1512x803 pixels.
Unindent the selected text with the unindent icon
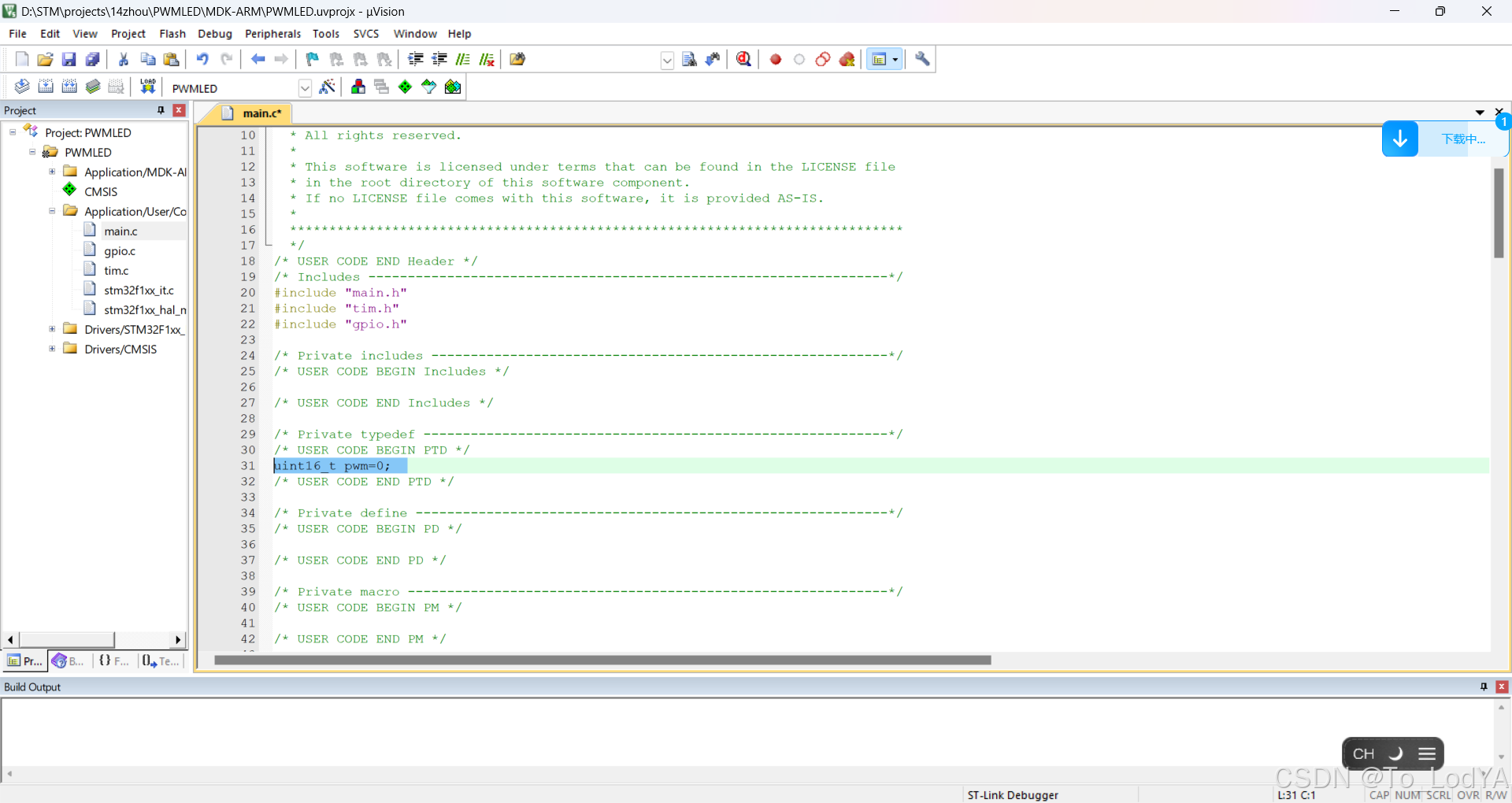[439, 59]
